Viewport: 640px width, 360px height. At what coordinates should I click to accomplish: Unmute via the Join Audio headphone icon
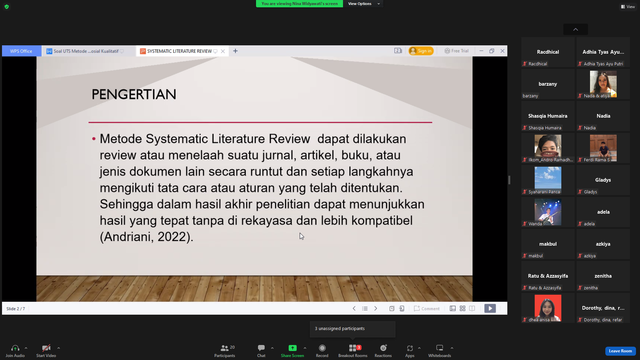(x=15, y=350)
